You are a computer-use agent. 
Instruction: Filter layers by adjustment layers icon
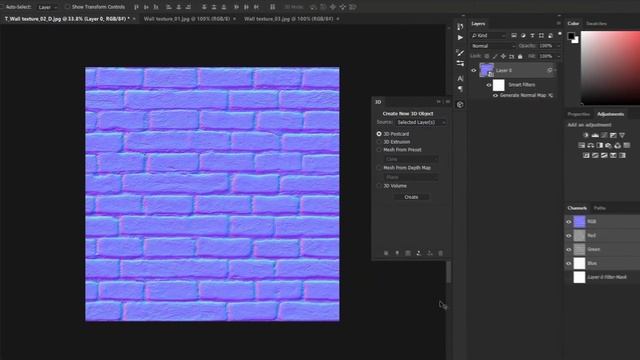(523, 36)
